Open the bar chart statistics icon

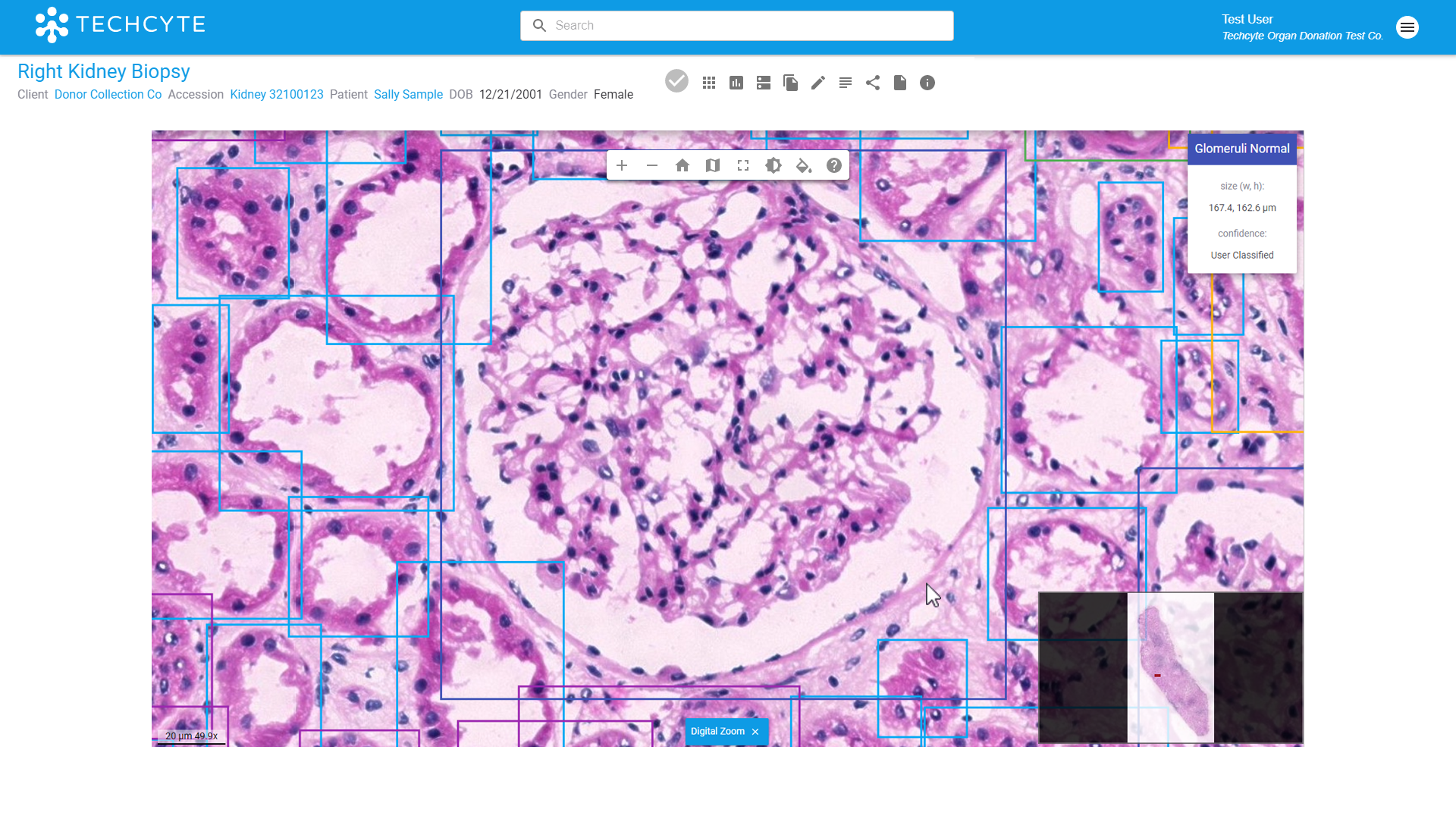tap(736, 83)
